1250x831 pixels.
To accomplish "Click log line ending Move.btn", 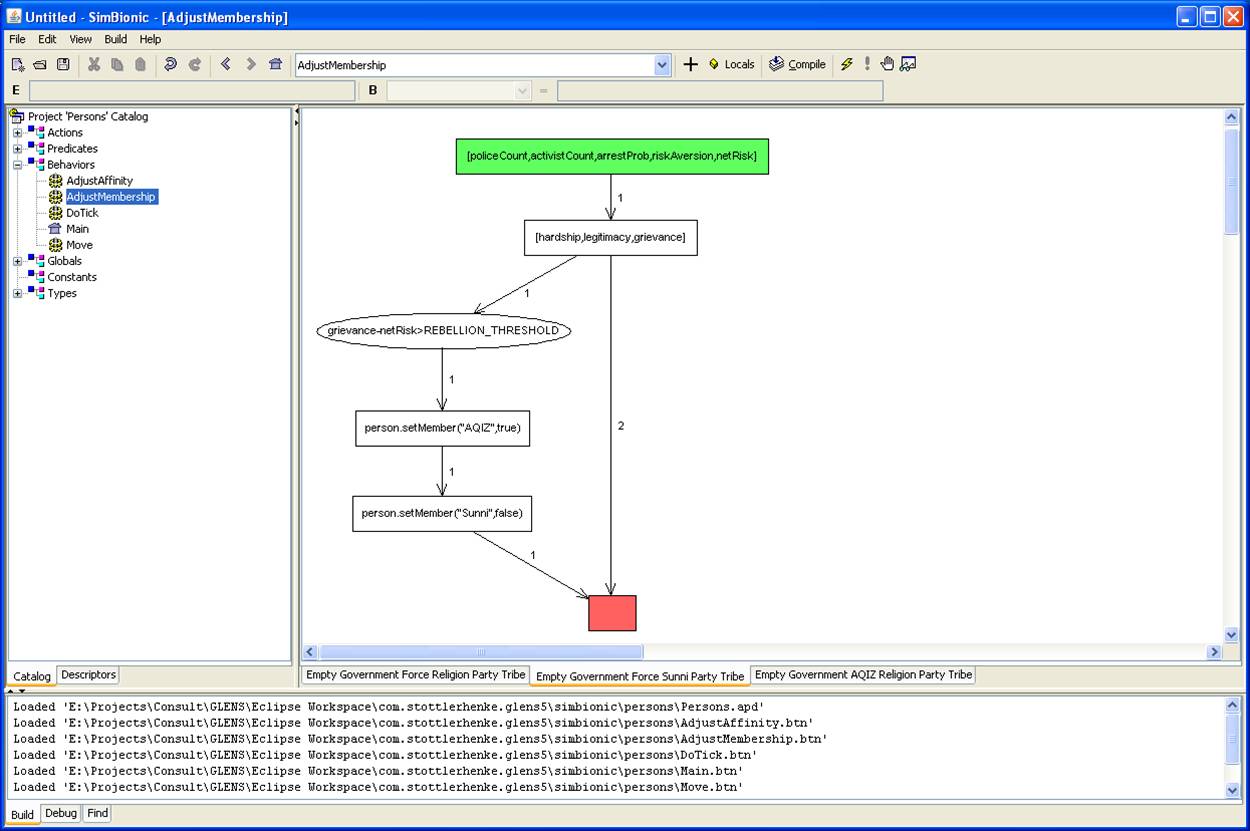I will [378, 787].
